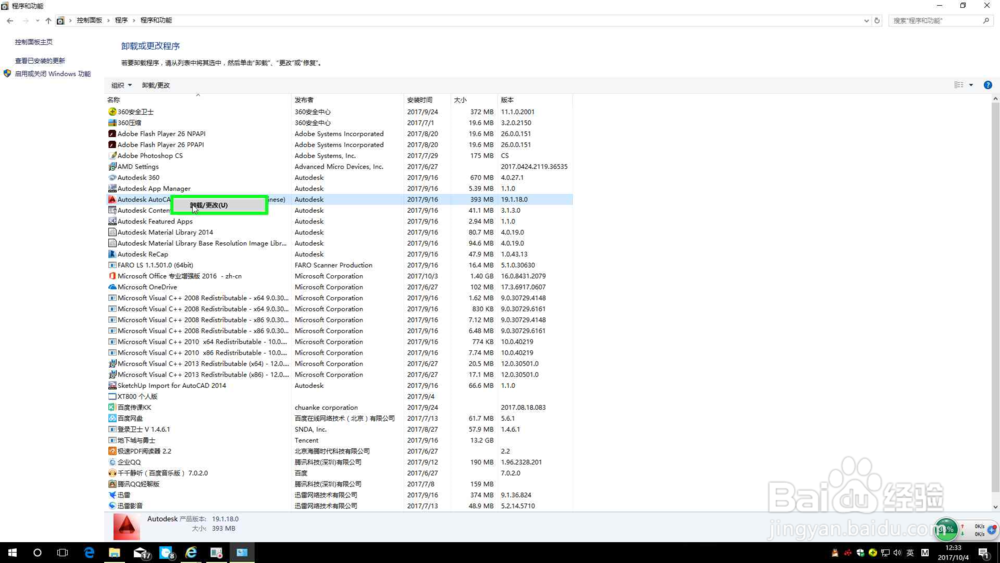
Task: Select FARO LS 1.1.501.0 (64bit) row
Action: click(339, 265)
